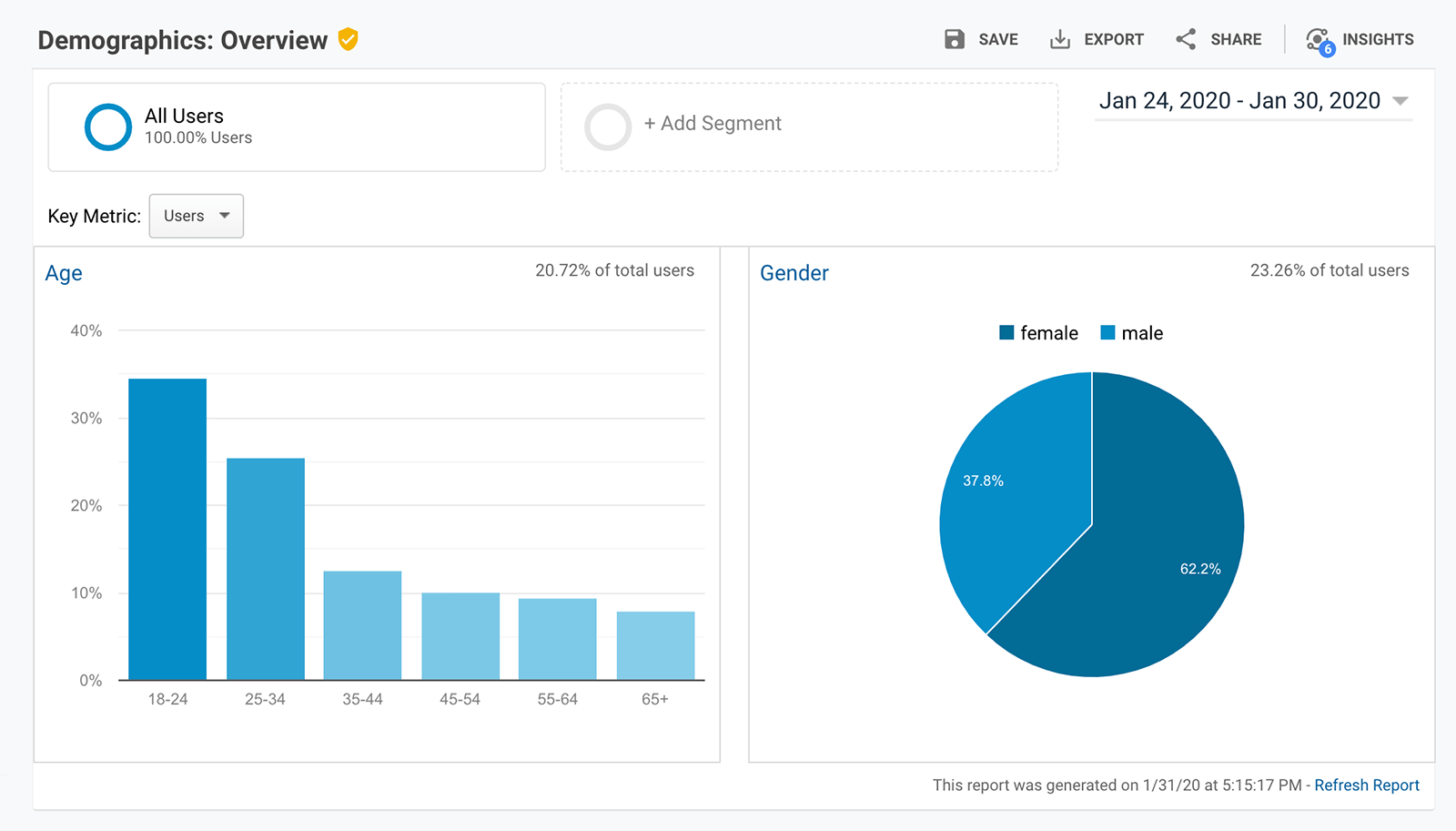1456x831 pixels.
Task: Click the Jan 24 - Jan 30, 2020 date range
Action: [1239, 101]
